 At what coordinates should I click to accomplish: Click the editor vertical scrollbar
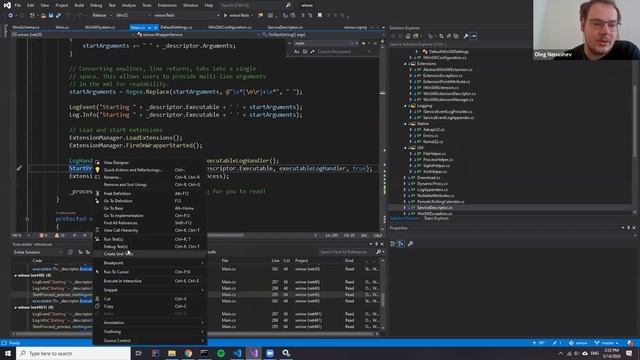point(383,139)
